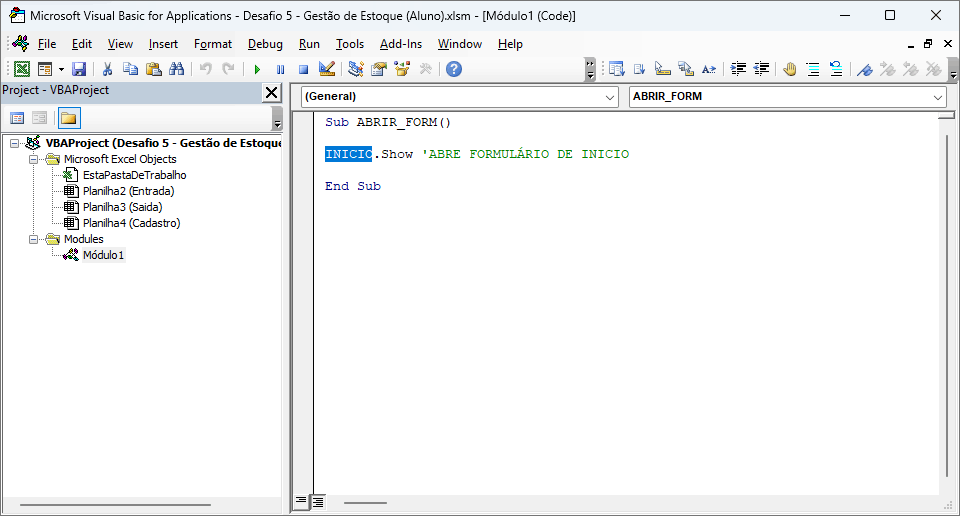Close the Project - VBAProject panel

click(x=271, y=92)
